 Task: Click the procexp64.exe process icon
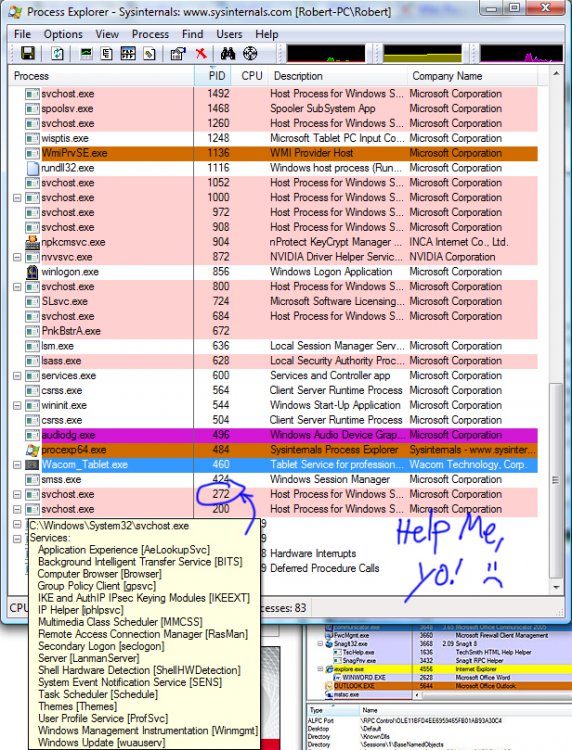click(x=32, y=450)
